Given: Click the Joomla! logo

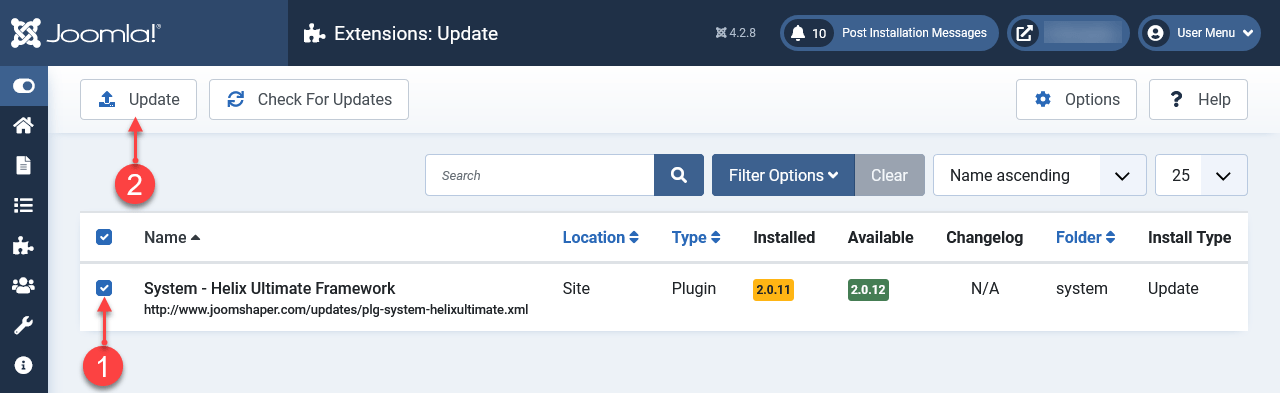Looking at the screenshot, I should 85,33.
